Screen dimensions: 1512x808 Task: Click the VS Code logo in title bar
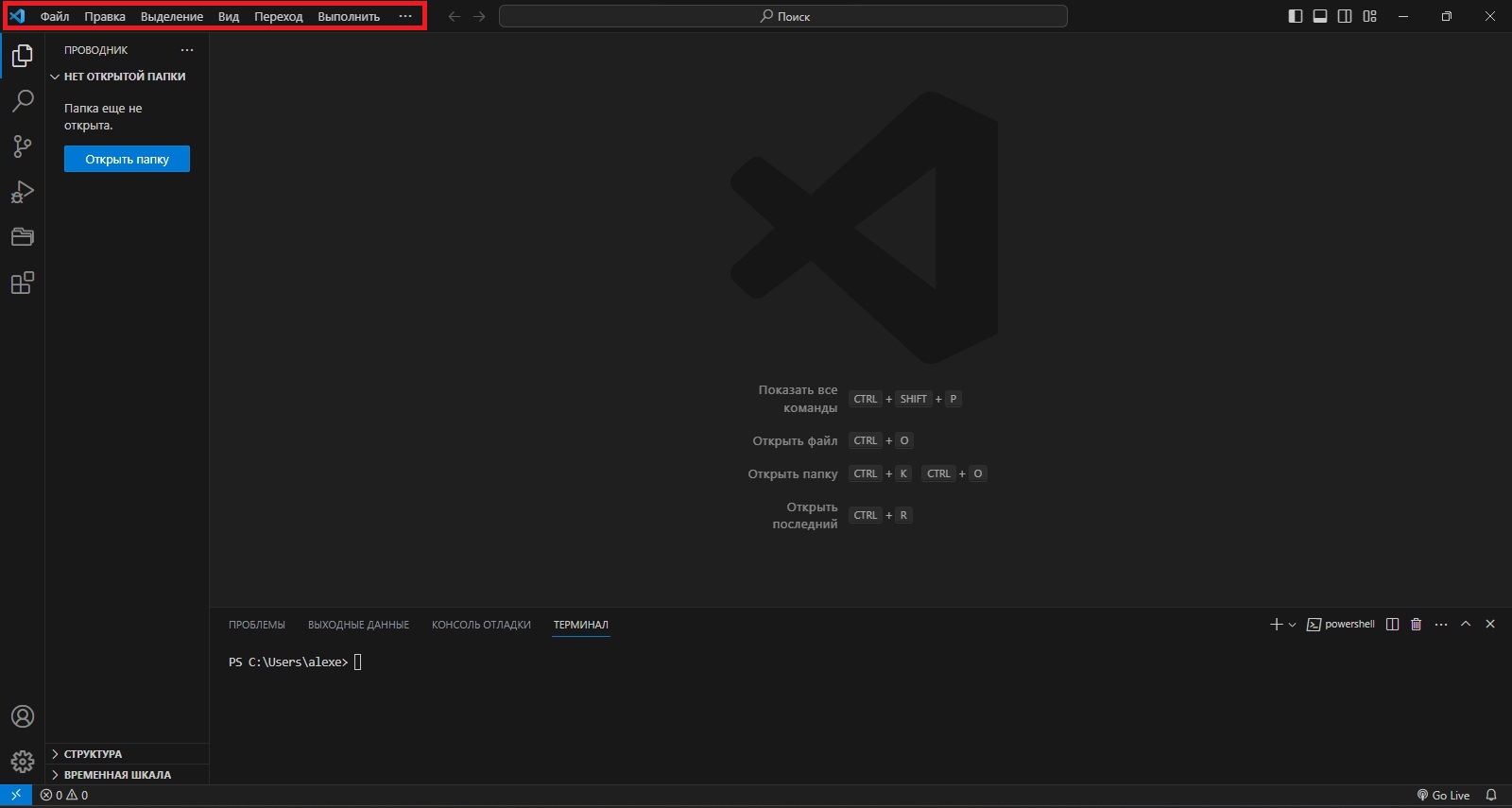(x=17, y=16)
